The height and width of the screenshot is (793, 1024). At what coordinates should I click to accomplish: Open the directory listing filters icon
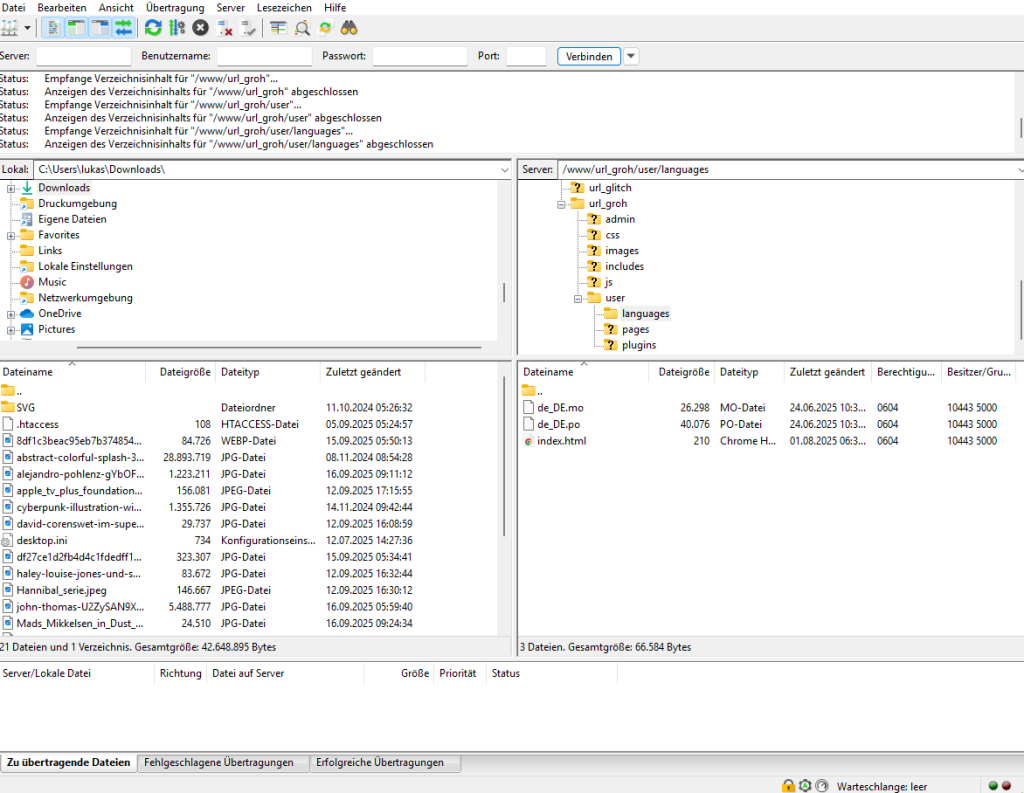point(278,28)
